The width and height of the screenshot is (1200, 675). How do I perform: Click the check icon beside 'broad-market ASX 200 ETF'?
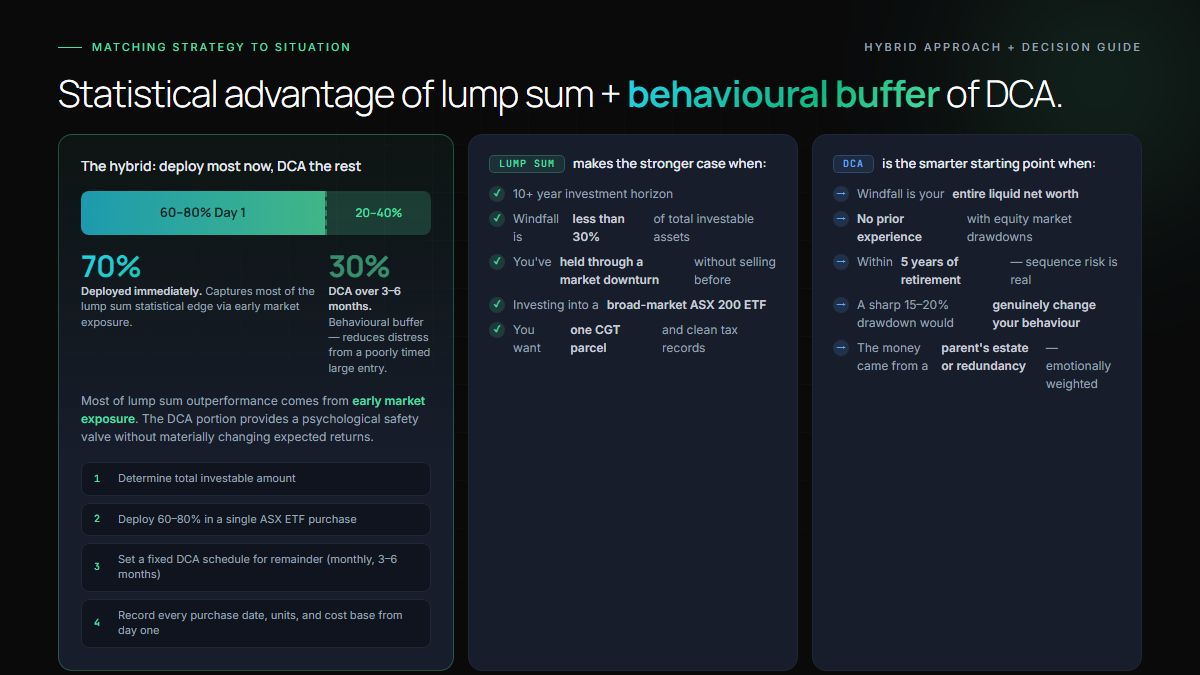[497, 305]
